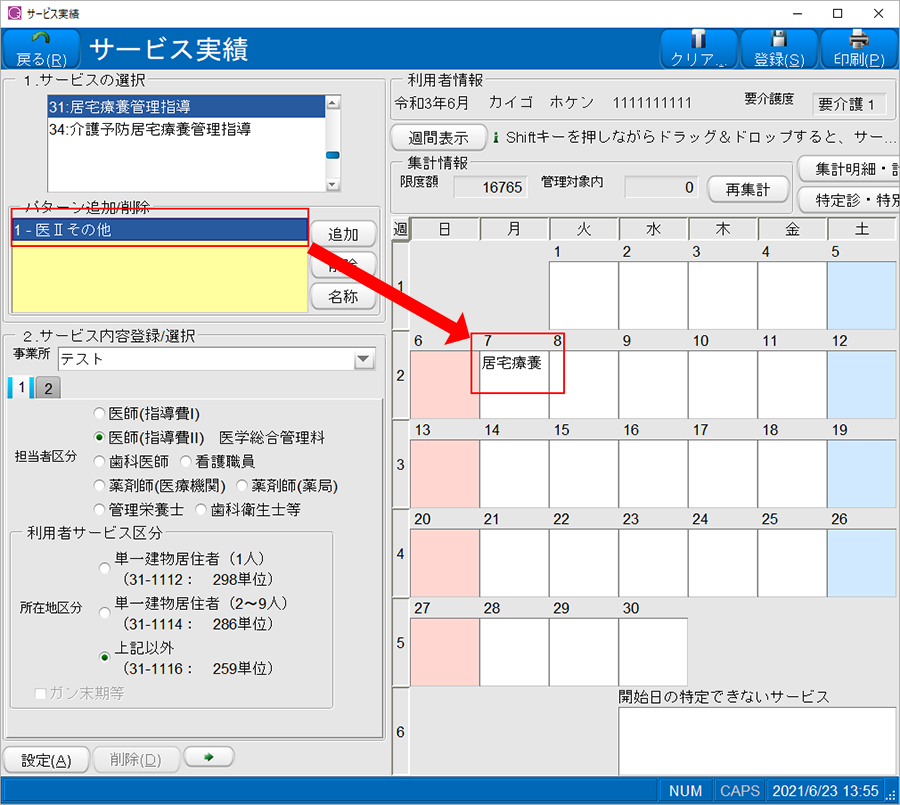This screenshot has height=805, width=900.
Task: Select the 歯科医師 radio option
Action: (98, 461)
